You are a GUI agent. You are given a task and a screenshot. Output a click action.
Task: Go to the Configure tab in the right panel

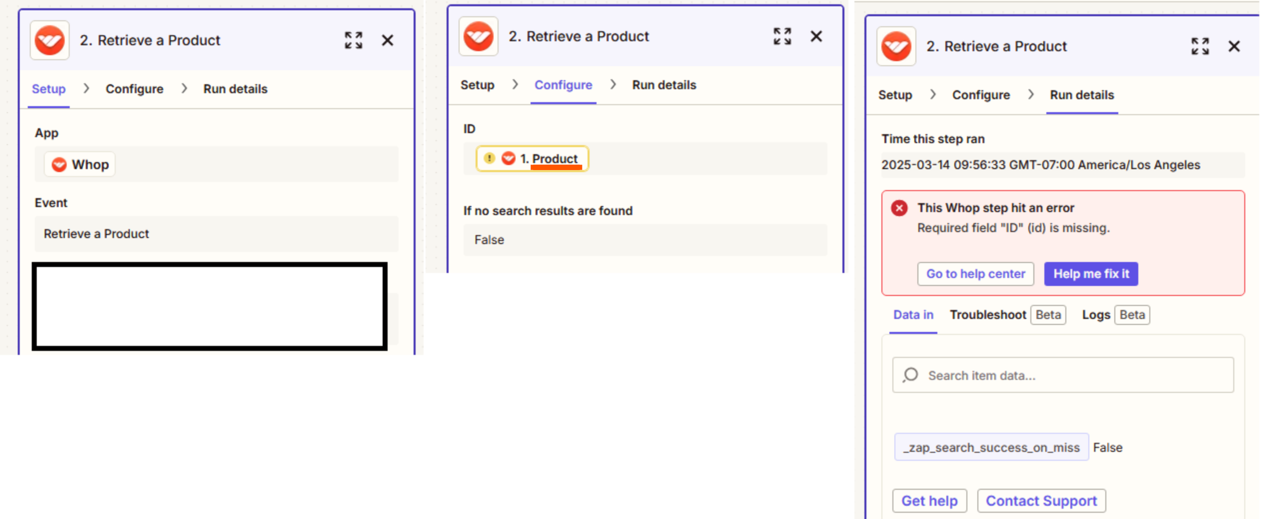pos(981,95)
